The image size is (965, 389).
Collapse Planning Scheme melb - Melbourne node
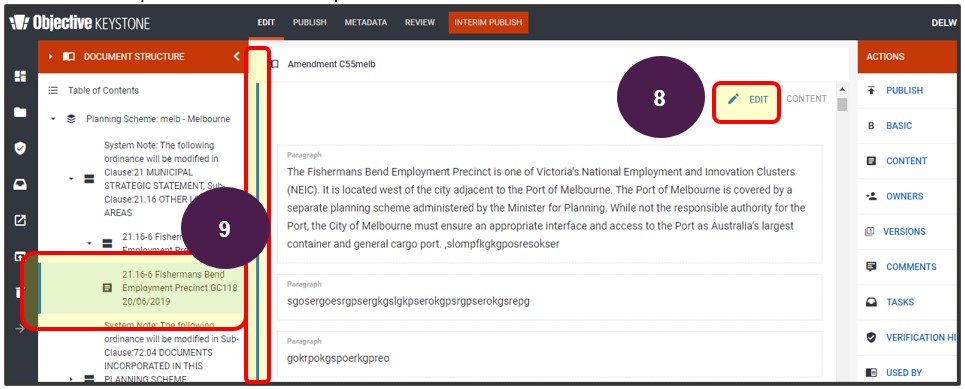[53, 119]
